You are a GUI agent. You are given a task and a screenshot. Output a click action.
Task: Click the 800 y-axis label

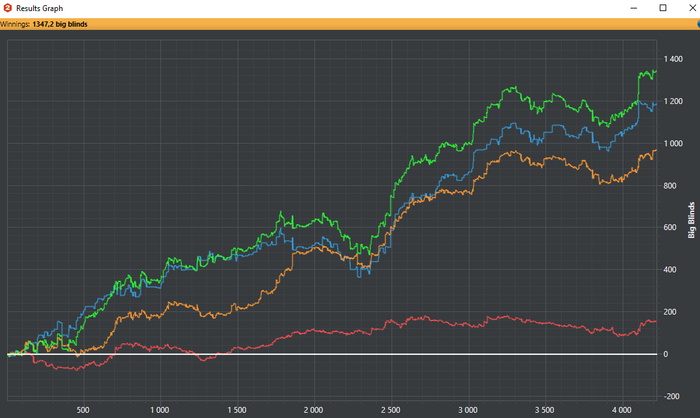tap(670, 186)
